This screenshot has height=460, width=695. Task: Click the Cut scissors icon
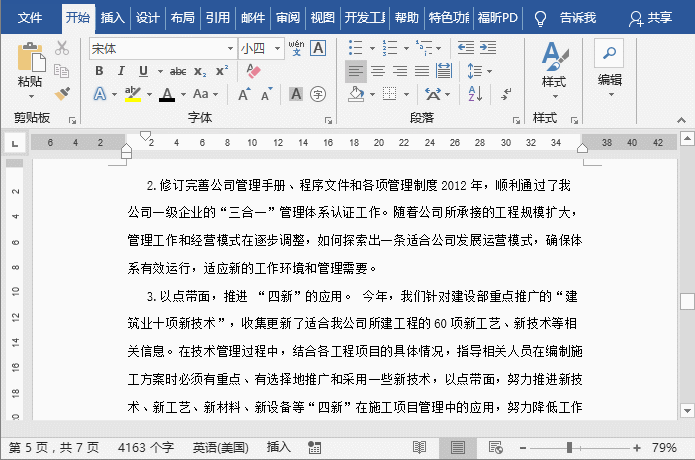point(62,48)
